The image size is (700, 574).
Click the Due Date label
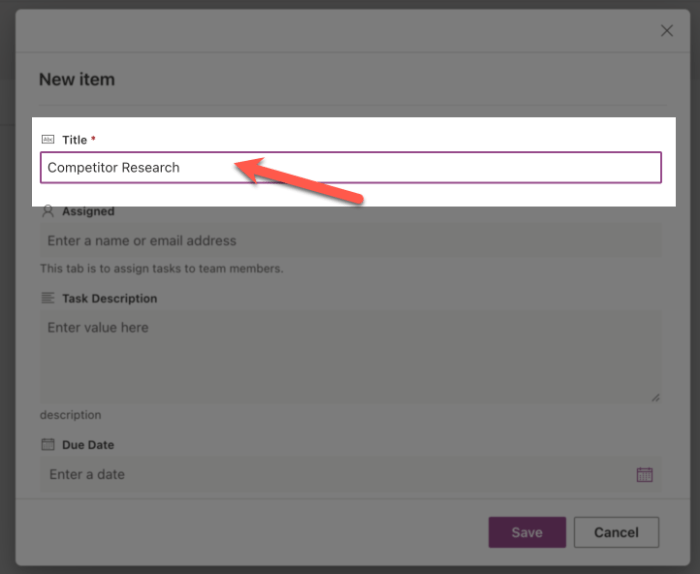88,445
